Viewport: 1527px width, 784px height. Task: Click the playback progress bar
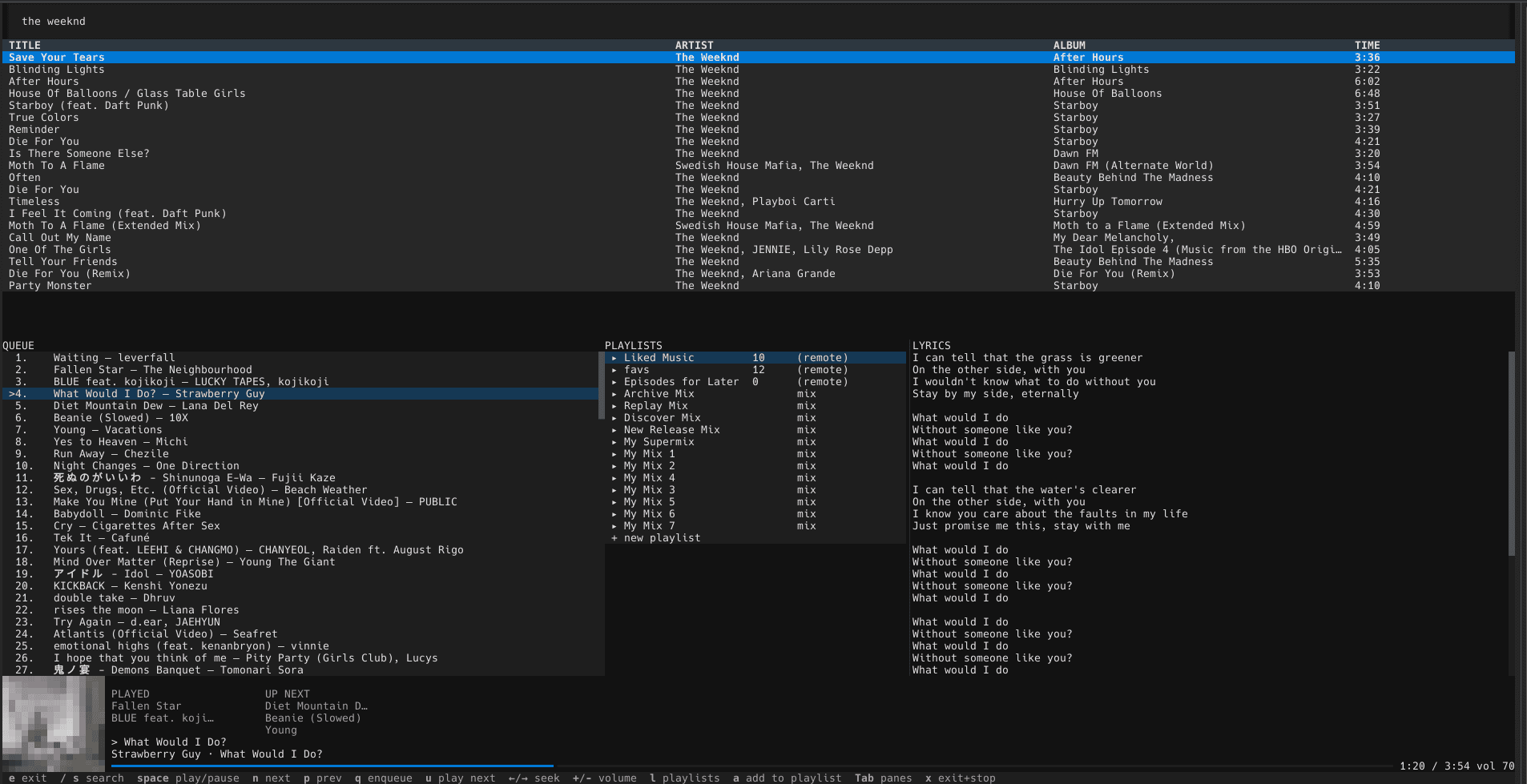pyautogui.click(x=759, y=766)
